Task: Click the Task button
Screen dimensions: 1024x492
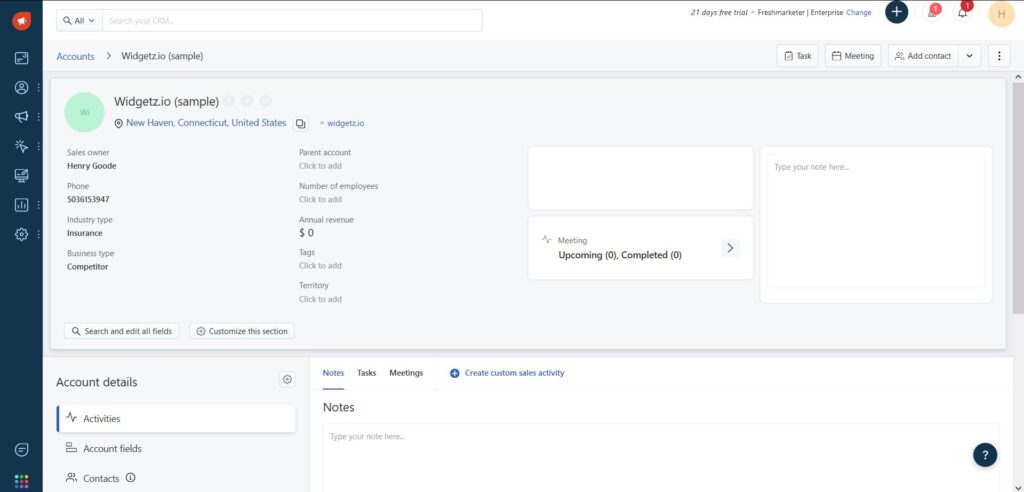Action: click(x=797, y=56)
